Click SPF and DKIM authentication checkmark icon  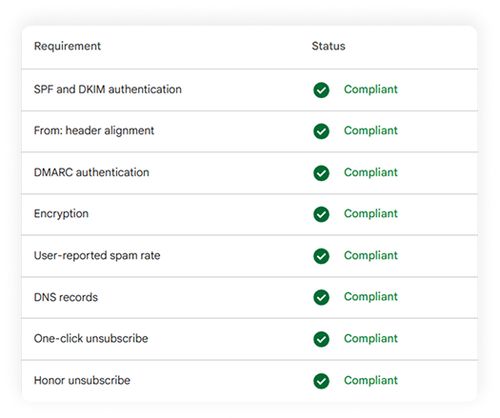321,90
